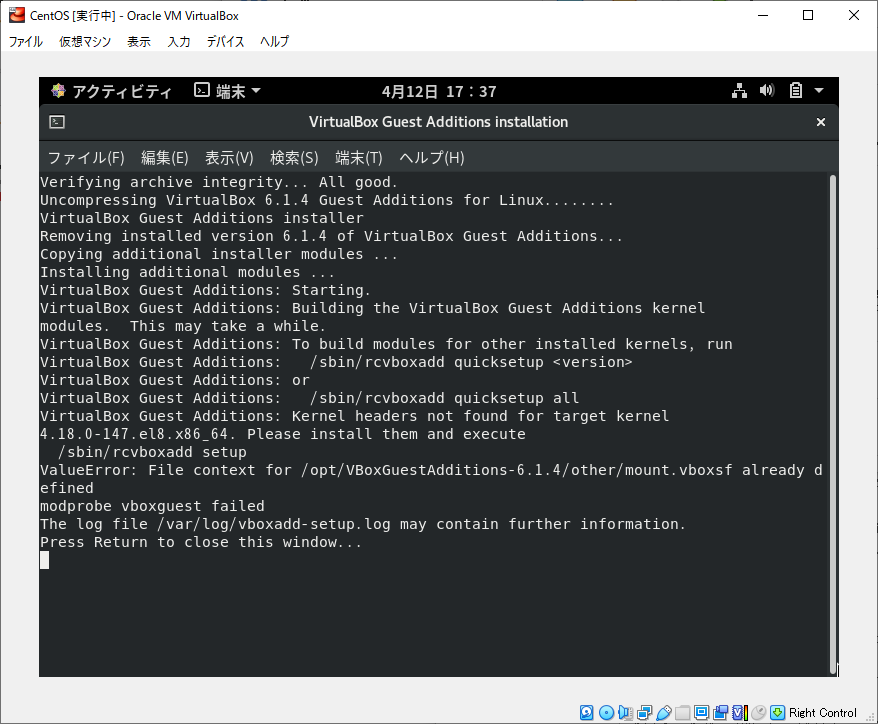
Task: Click the USB devices status icon
Action: coord(664,712)
